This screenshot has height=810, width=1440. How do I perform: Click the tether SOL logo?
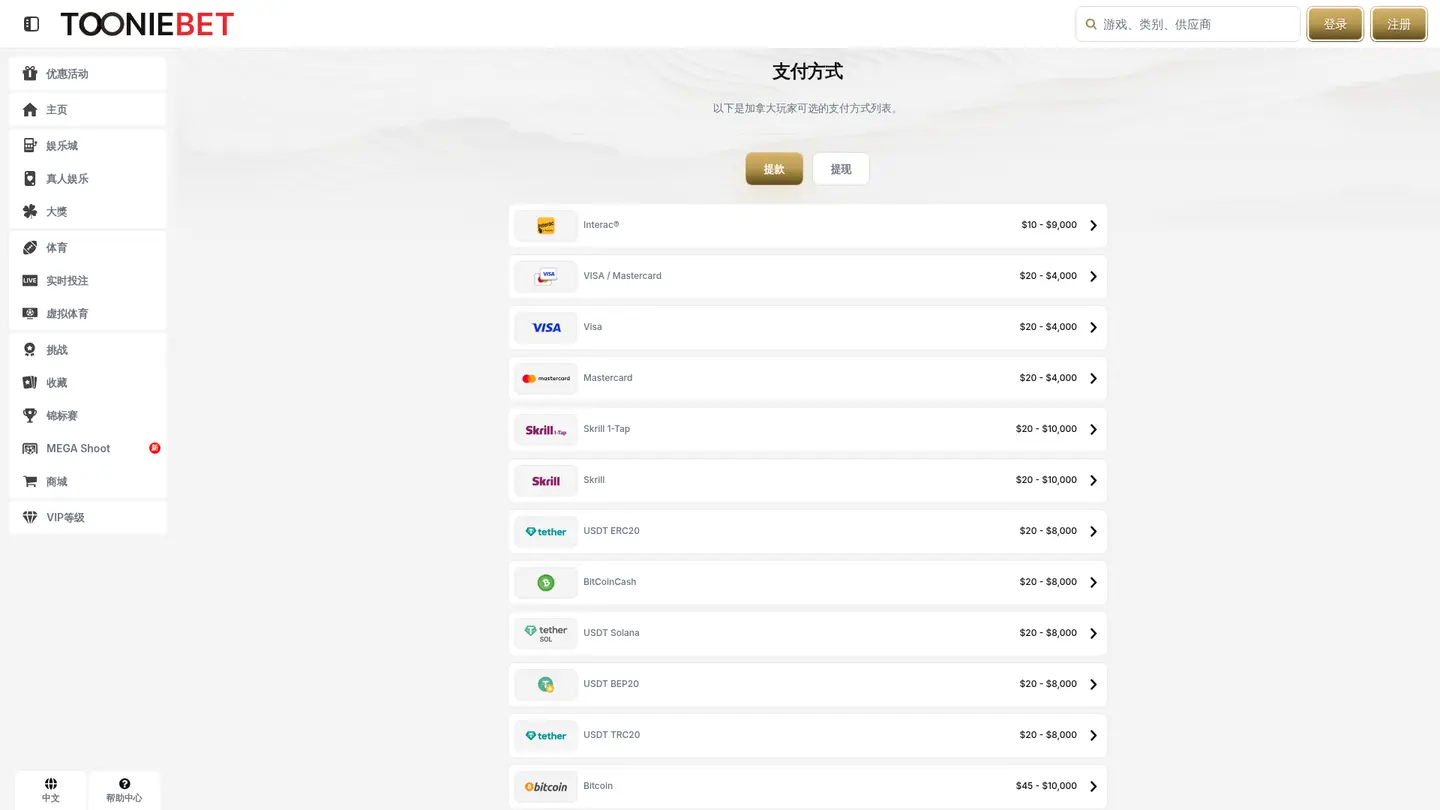point(546,633)
